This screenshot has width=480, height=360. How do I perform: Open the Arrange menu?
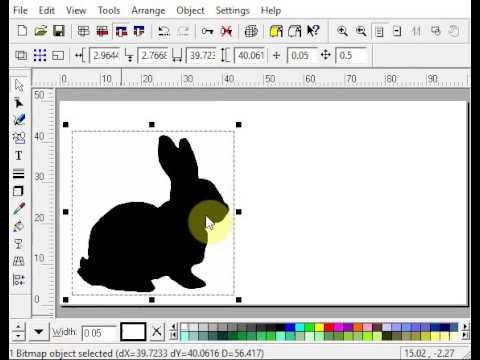coord(148,11)
